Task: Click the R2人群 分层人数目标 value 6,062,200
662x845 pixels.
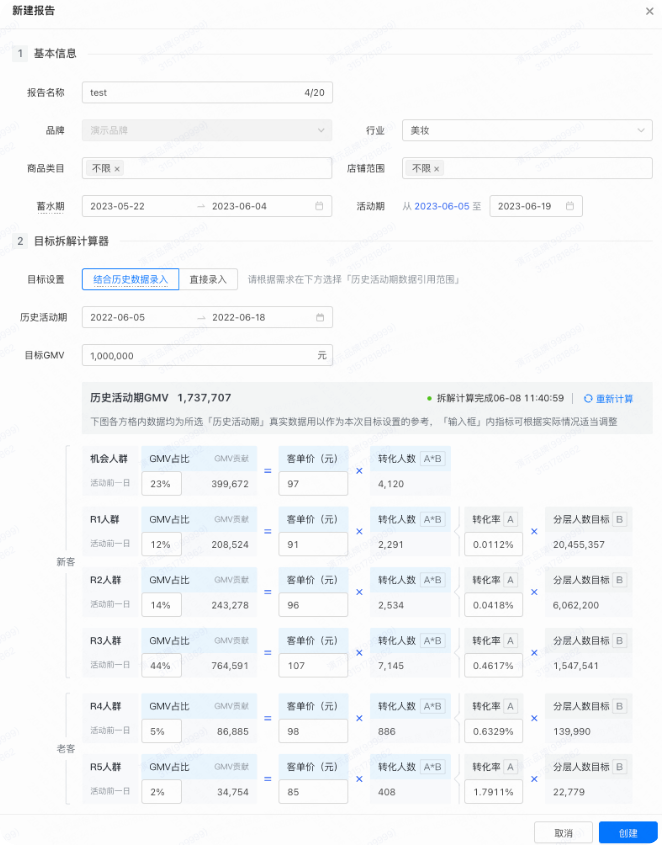Action: coord(576,605)
